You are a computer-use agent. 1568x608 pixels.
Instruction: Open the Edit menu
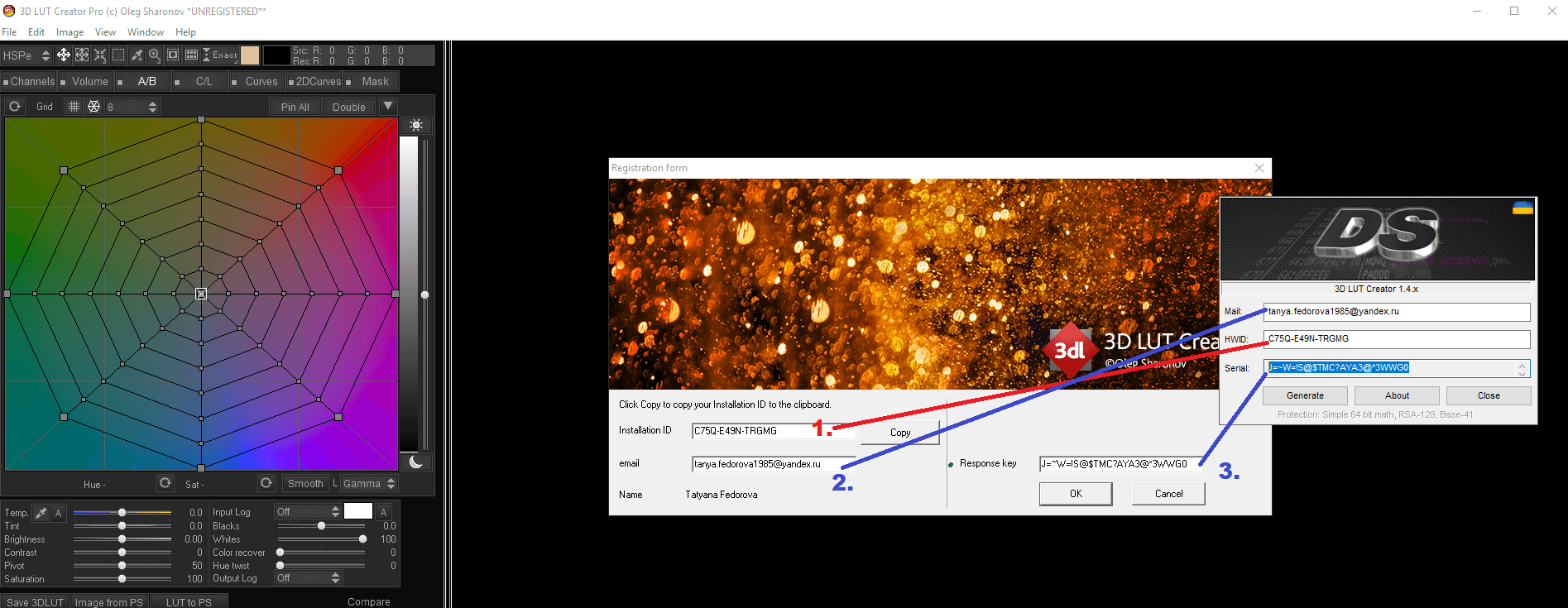(x=36, y=32)
